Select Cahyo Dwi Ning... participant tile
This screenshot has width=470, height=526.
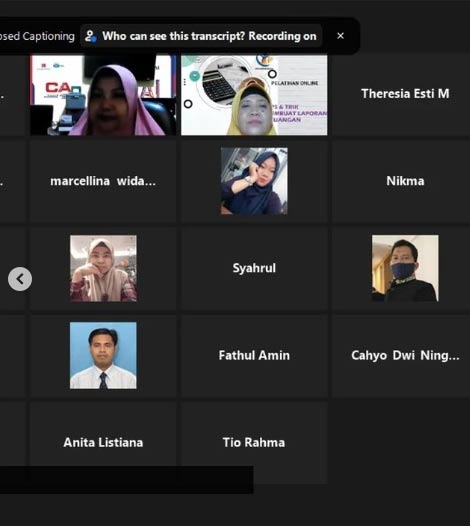click(401, 356)
